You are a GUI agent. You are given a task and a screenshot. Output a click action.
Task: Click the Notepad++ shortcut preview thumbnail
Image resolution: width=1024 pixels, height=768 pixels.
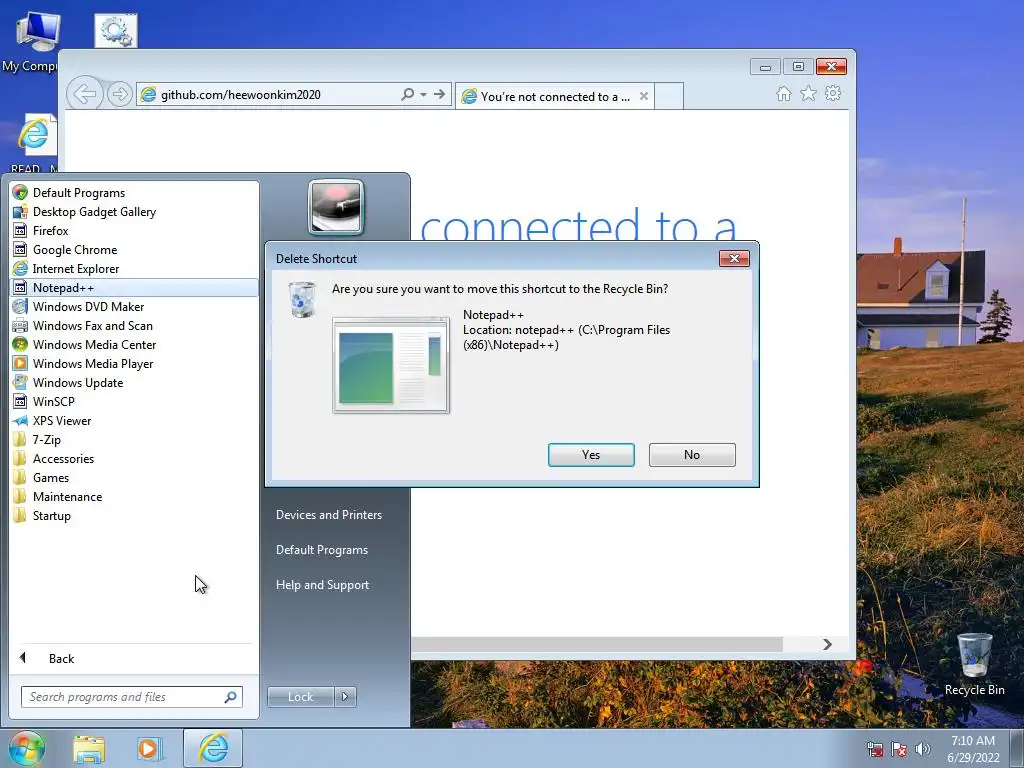tap(391, 364)
